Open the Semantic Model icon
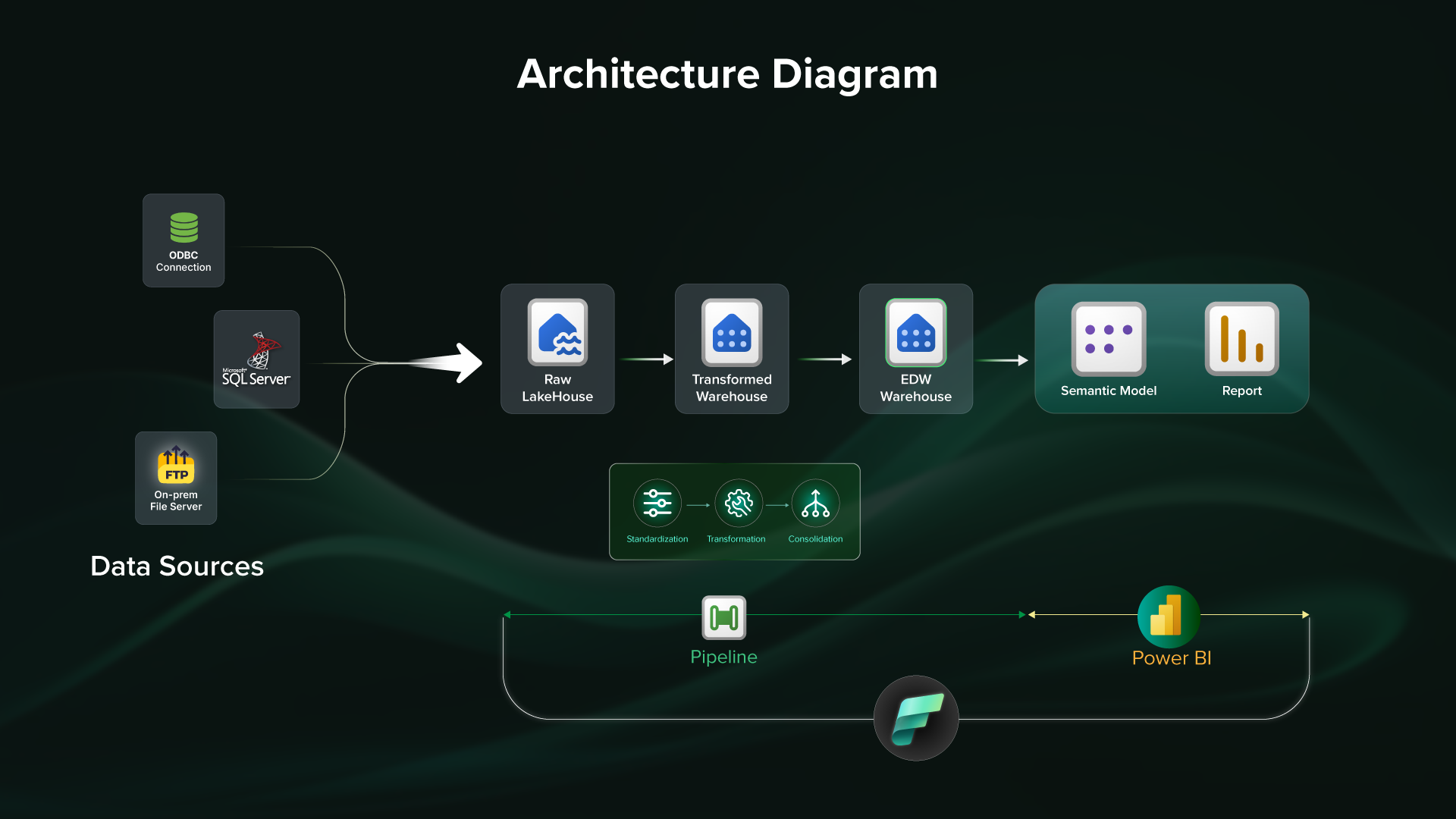Image resolution: width=1456 pixels, height=819 pixels. [x=1108, y=338]
